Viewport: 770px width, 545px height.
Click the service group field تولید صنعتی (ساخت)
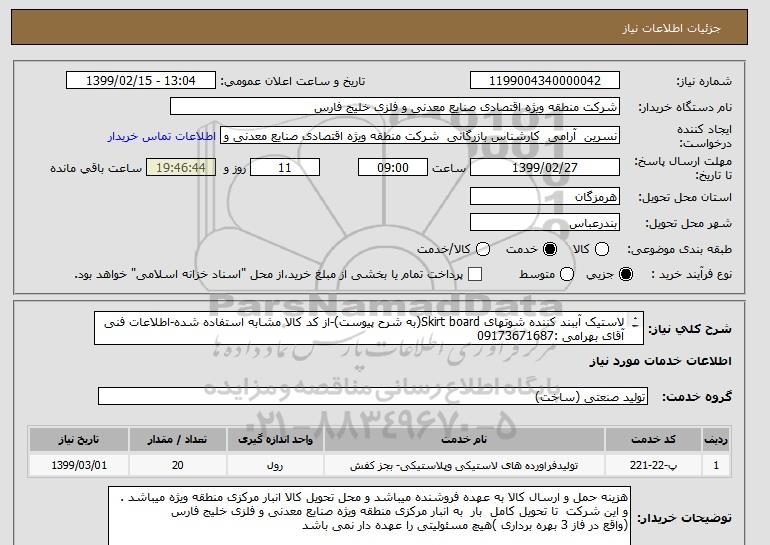pyautogui.click(x=373, y=396)
